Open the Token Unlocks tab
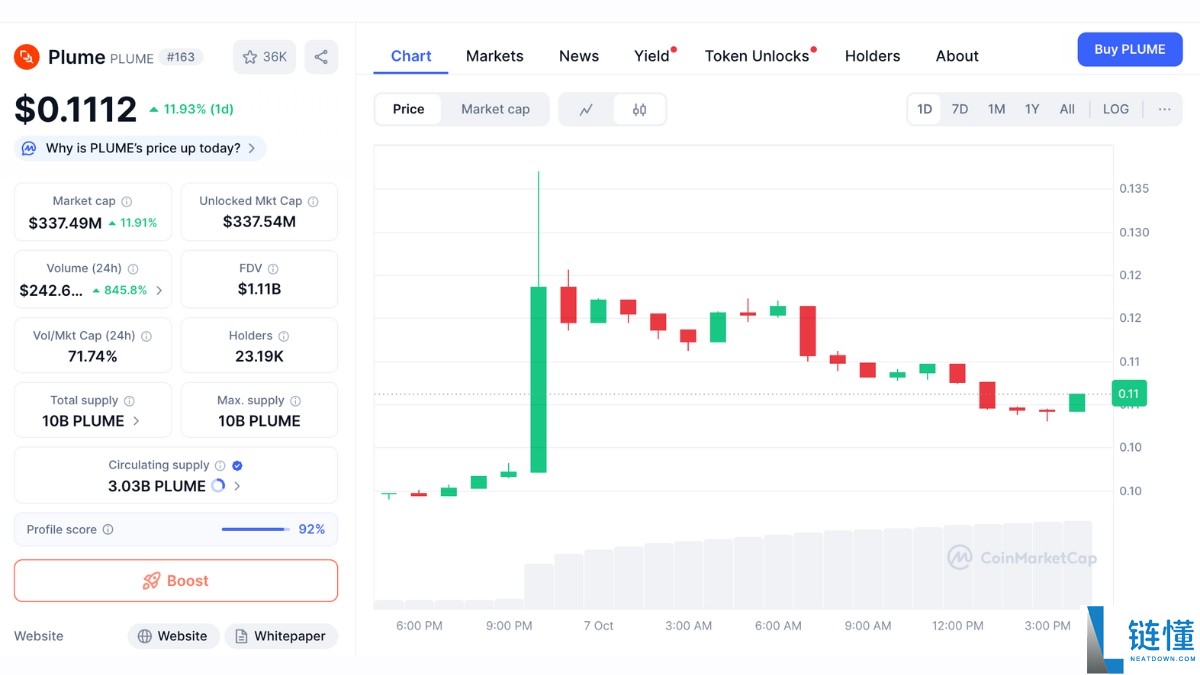Viewport: 1200px width, 675px height. [x=757, y=56]
